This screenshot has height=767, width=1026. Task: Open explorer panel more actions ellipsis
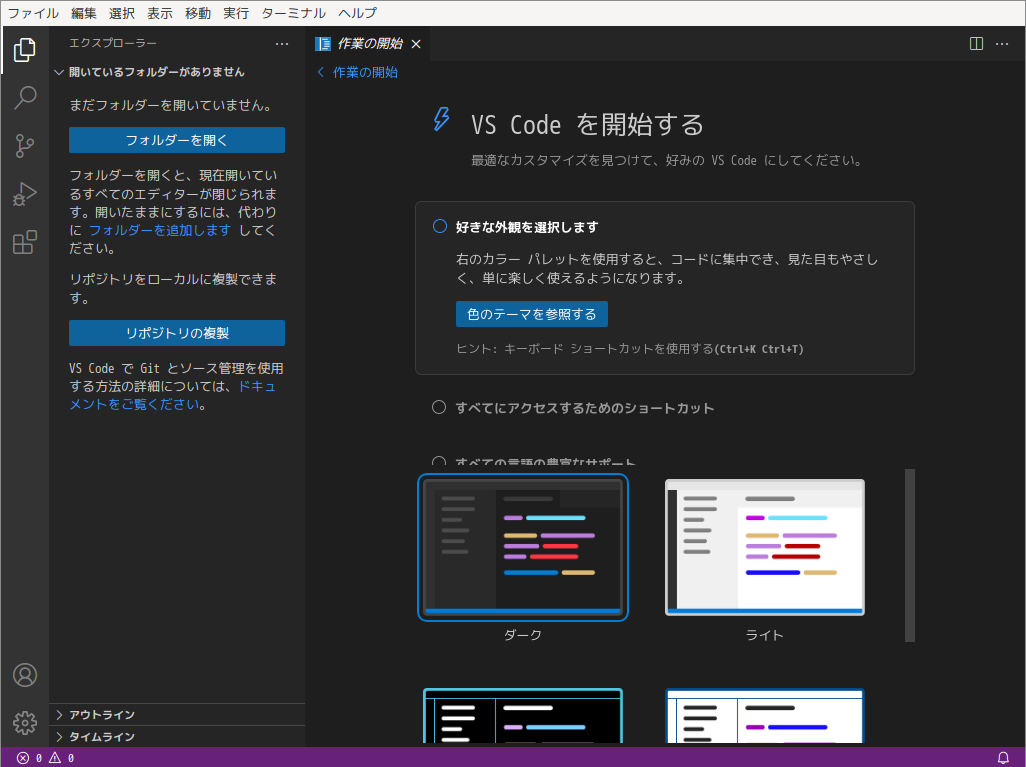tap(282, 44)
